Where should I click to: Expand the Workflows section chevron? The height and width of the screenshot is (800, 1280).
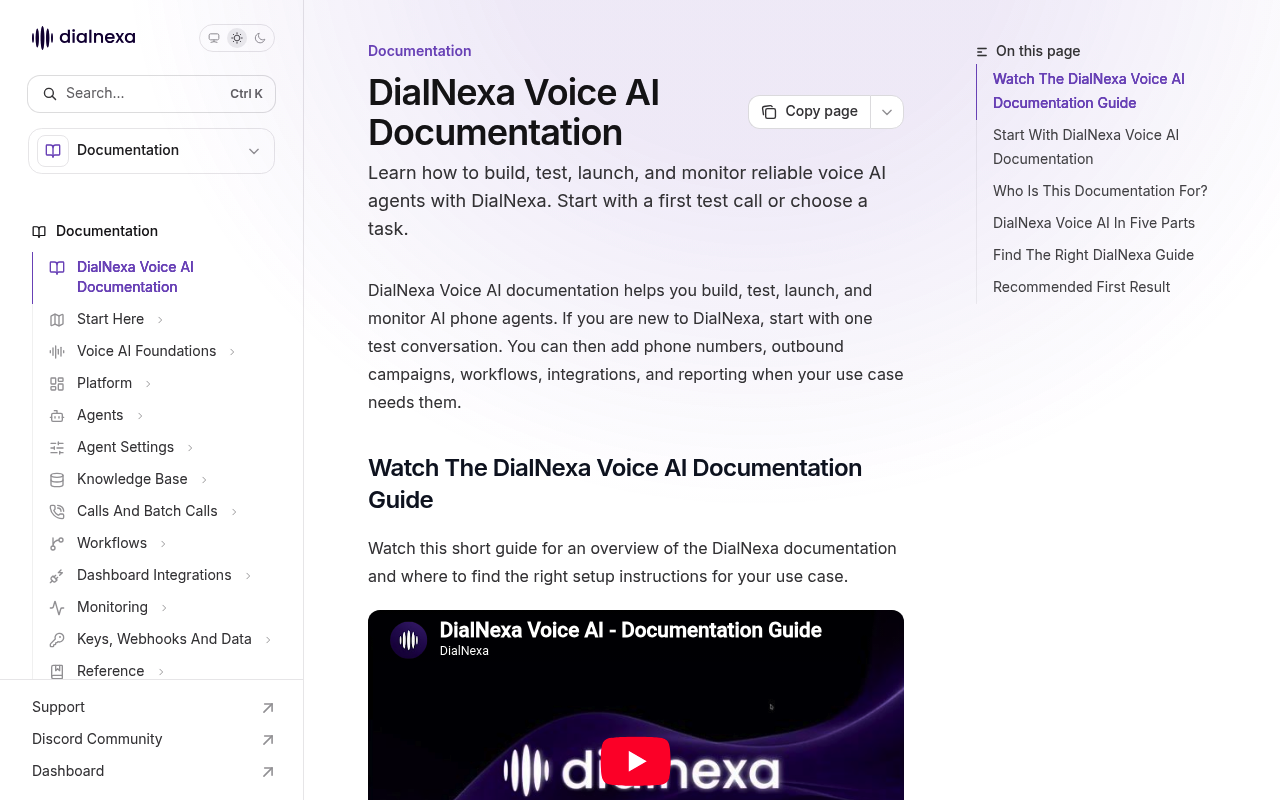tap(163, 544)
